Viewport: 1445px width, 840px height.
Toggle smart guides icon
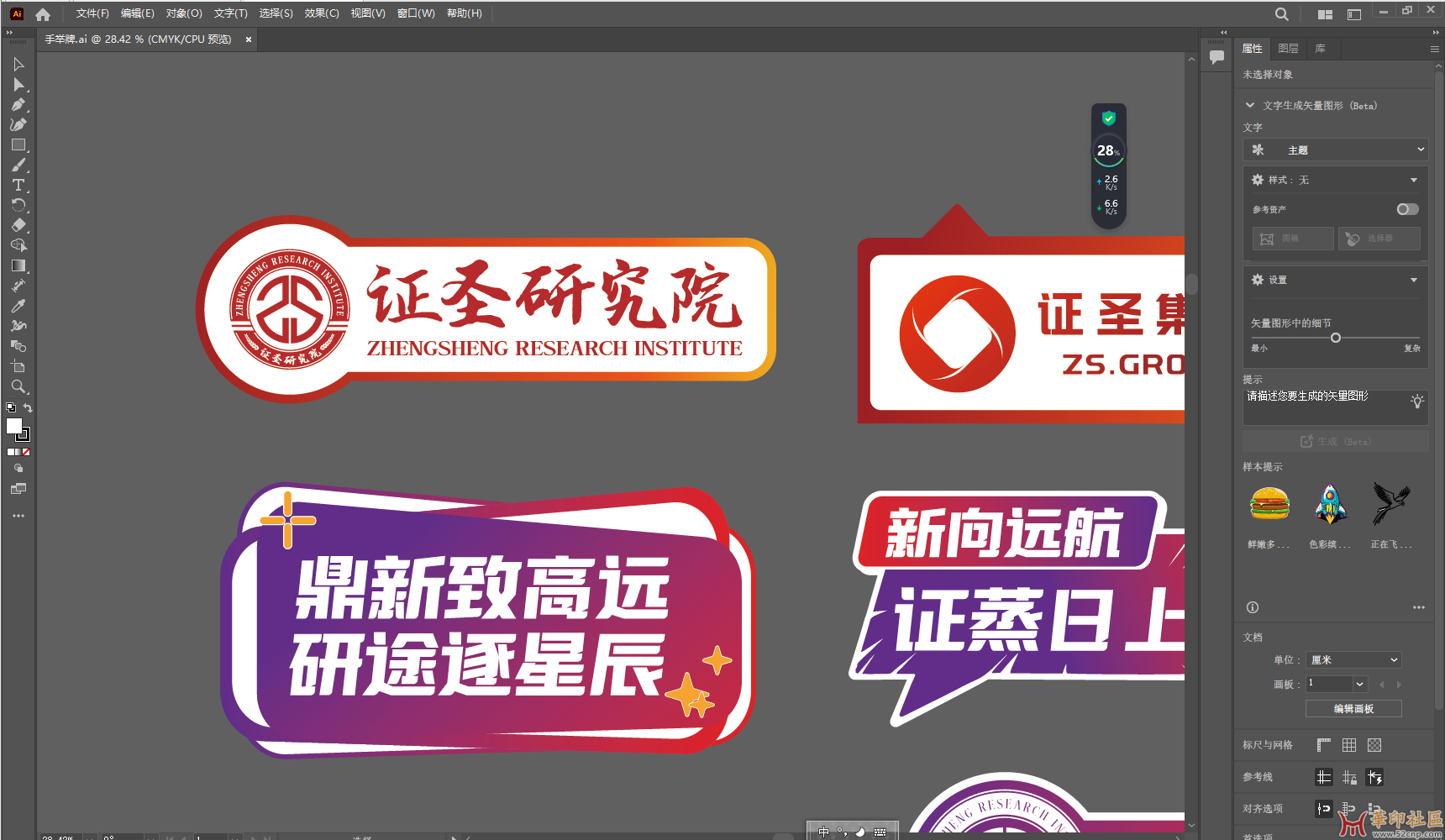(1374, 777)
